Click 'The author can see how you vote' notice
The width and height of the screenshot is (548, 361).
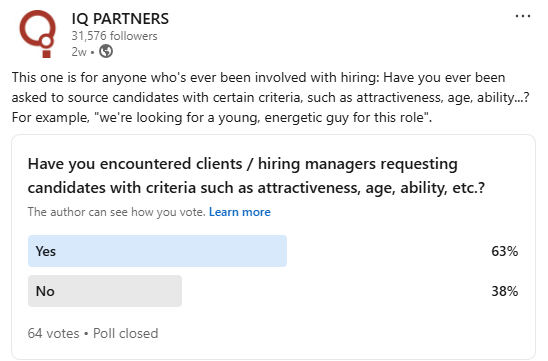click(x=116, y=212)
